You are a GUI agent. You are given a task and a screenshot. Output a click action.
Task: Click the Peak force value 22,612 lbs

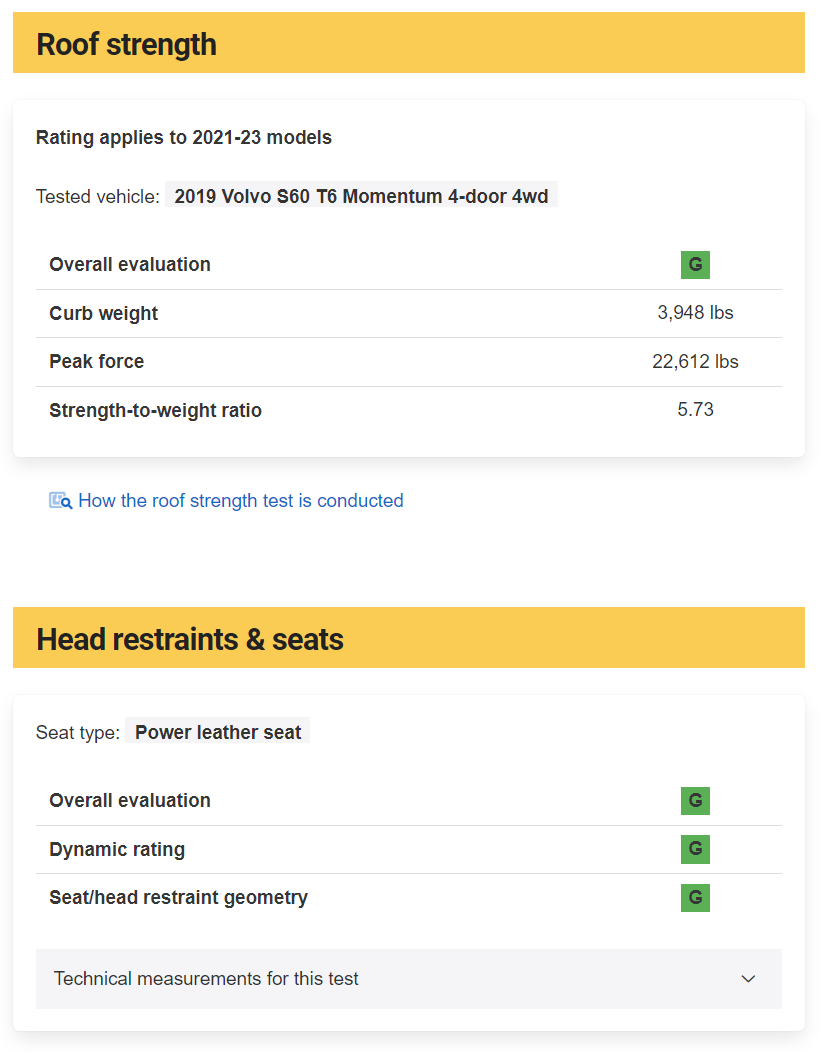click(x=695, y=362)
